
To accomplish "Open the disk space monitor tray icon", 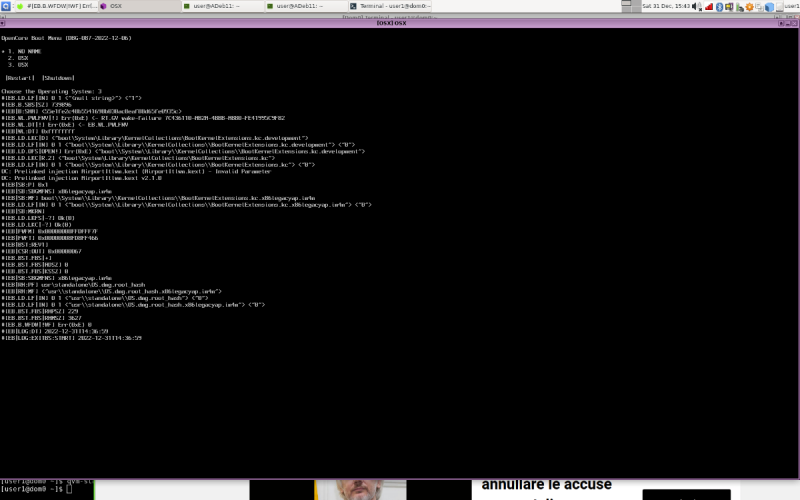I will click(x=729, y=6).
